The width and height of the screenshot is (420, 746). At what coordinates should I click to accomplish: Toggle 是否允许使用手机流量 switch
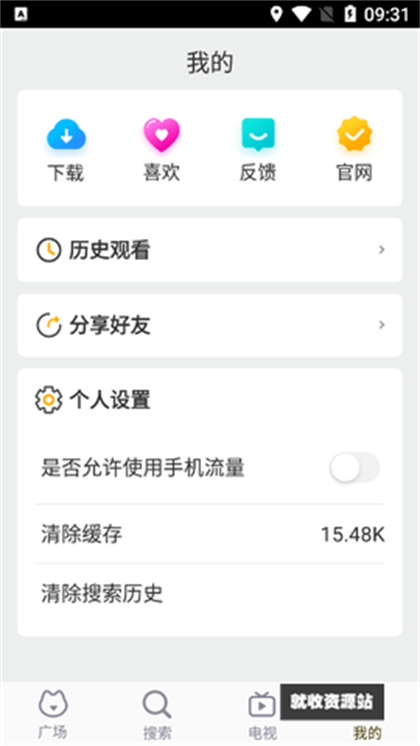coord(355,467)
